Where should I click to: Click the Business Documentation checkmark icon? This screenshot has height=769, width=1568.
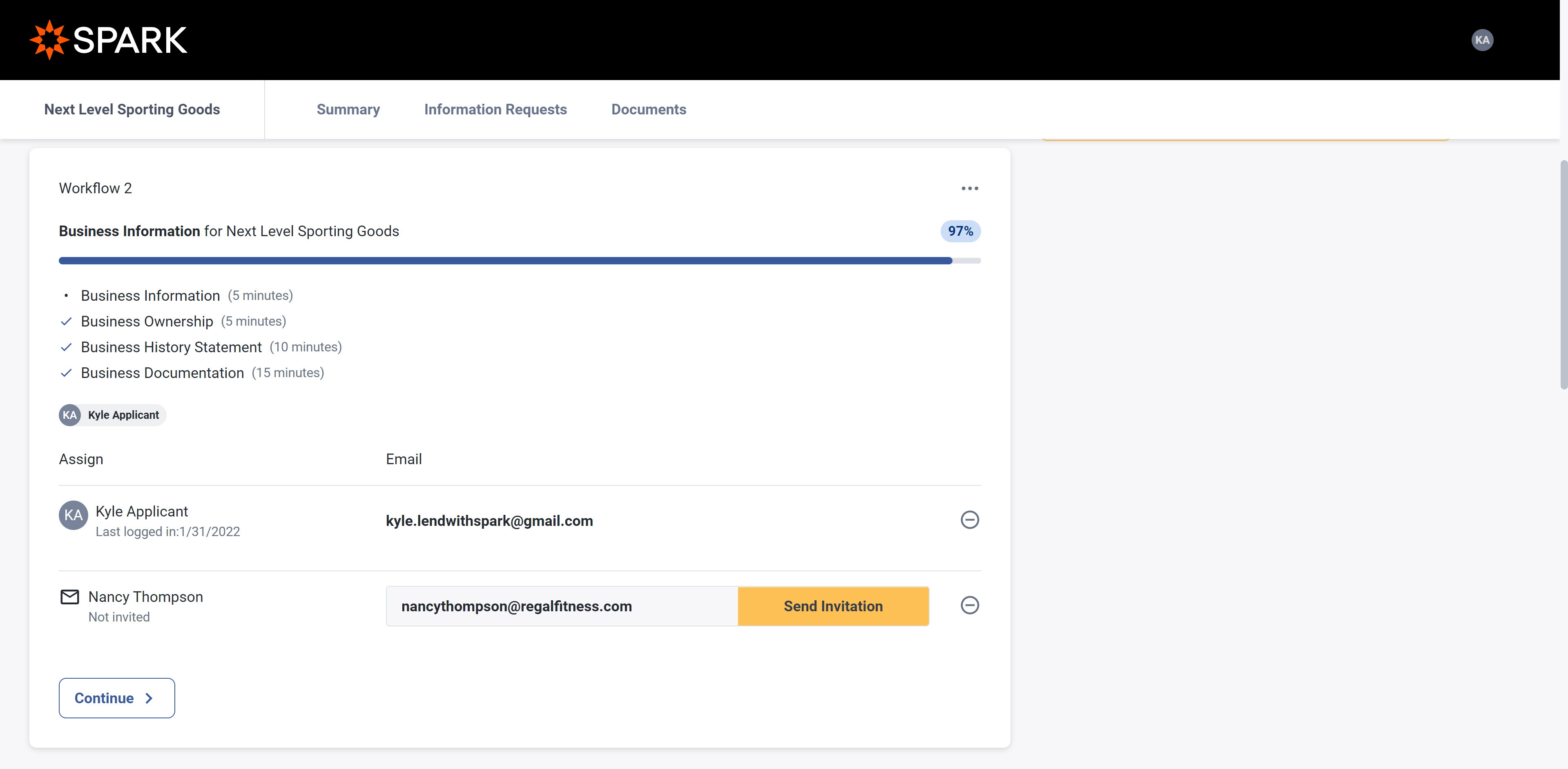[x=66, y=373]
